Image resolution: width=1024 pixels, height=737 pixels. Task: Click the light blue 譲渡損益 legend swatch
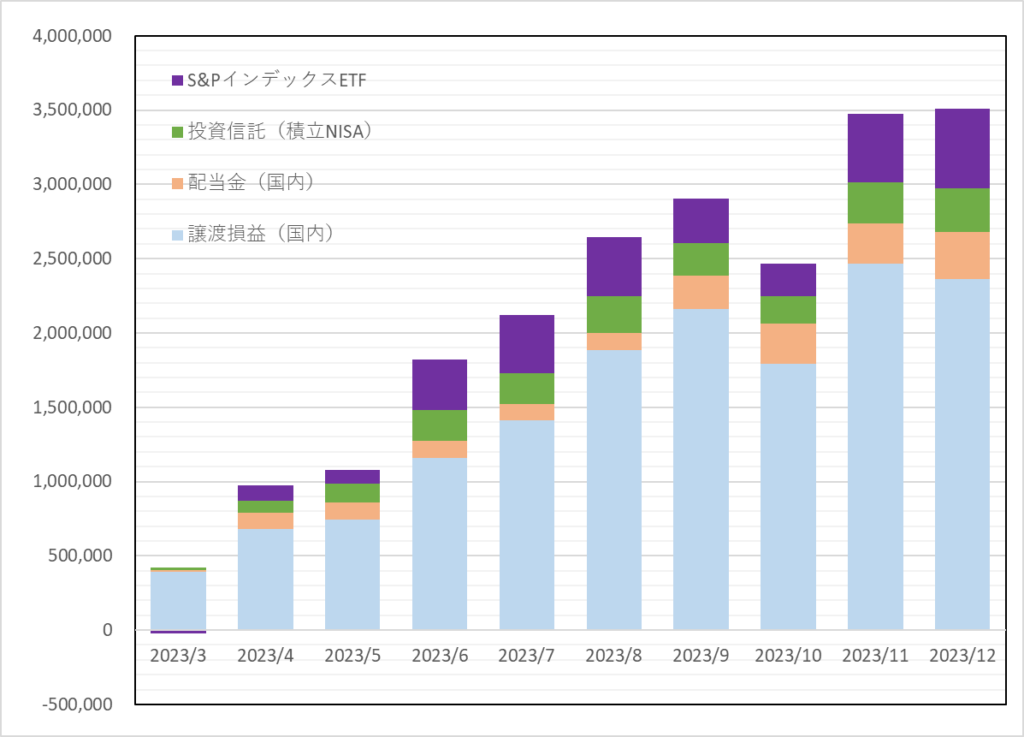[x=177, y=234]
